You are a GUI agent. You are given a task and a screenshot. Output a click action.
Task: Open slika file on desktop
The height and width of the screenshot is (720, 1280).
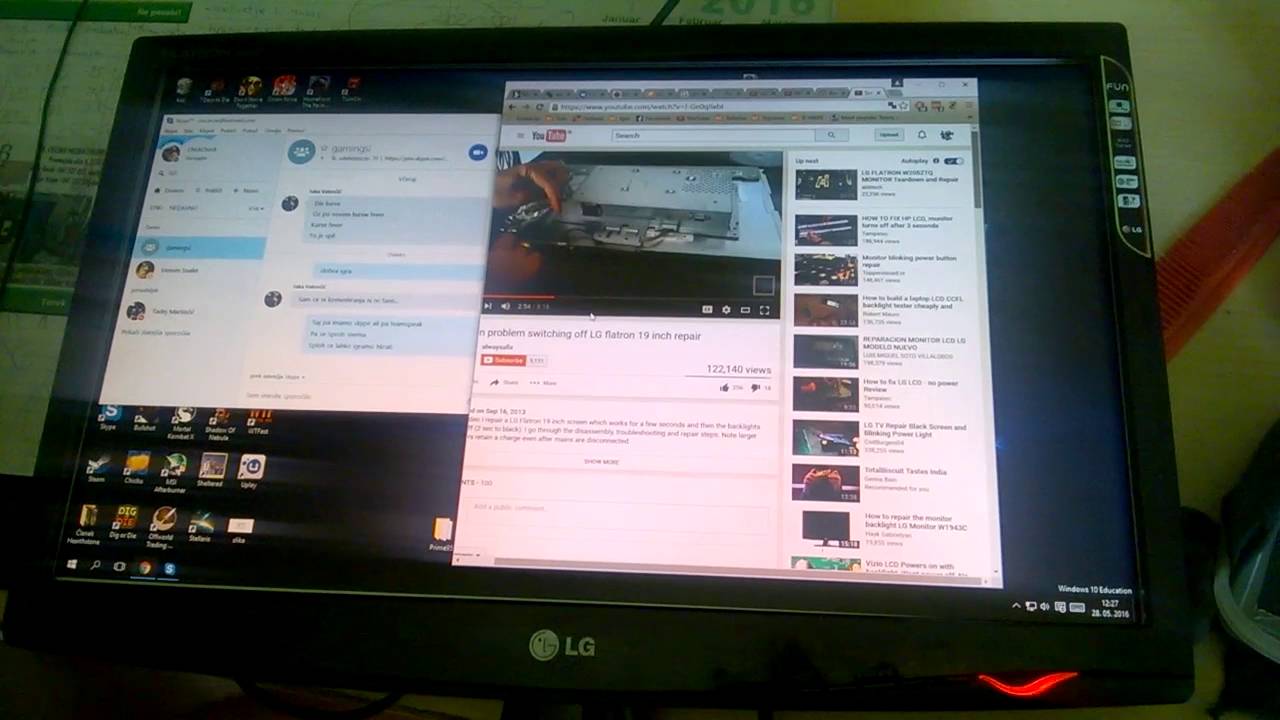(240, 527)
